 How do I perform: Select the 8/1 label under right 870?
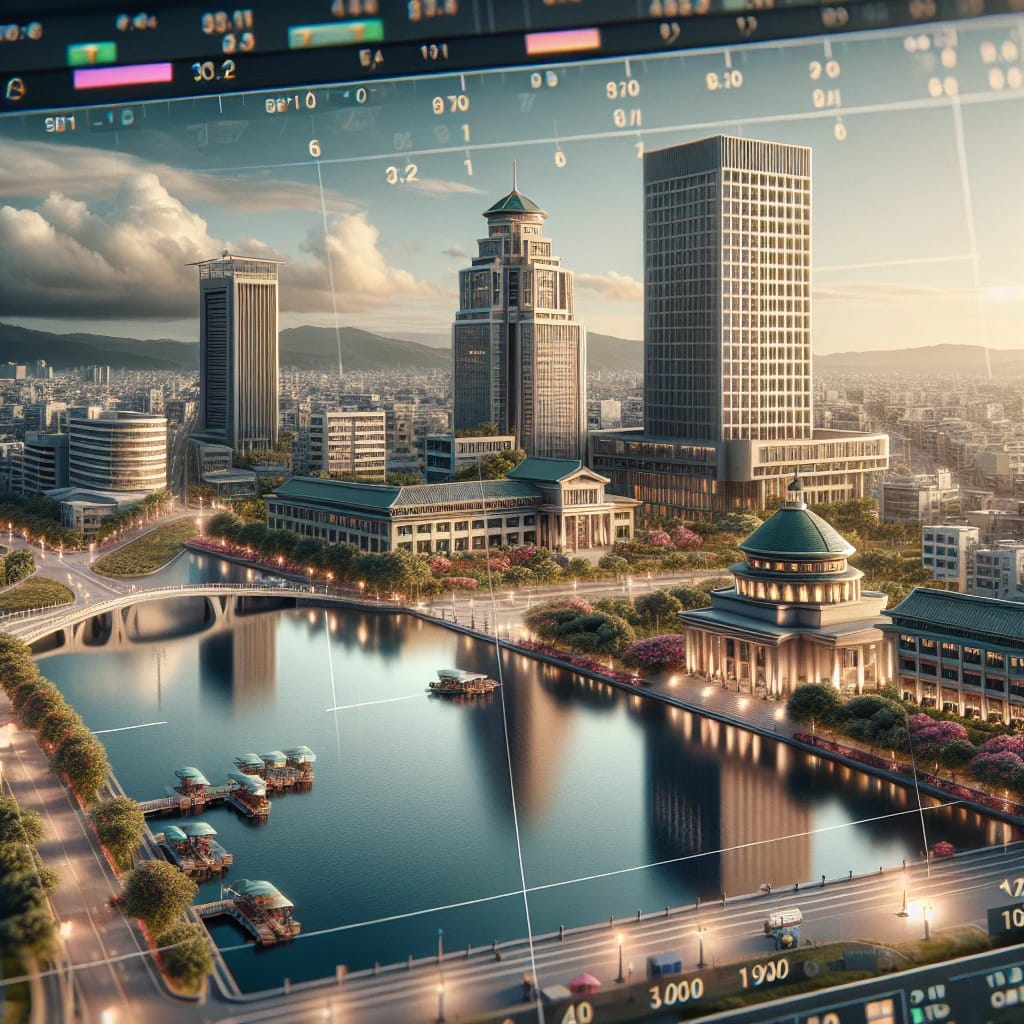pos(627,118)
